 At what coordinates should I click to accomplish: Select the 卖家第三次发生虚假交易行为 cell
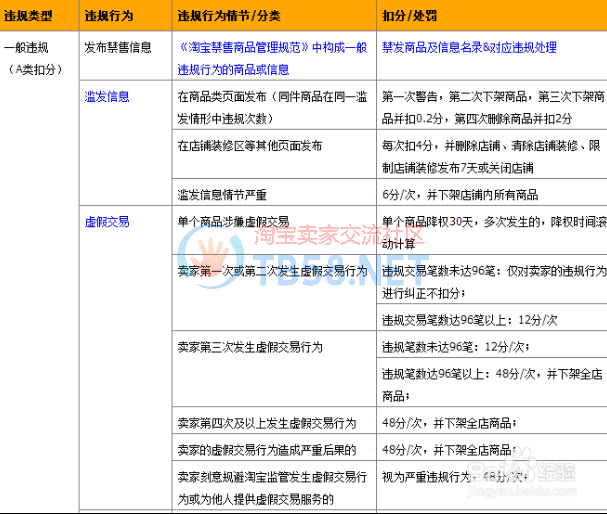pos(249,347)
